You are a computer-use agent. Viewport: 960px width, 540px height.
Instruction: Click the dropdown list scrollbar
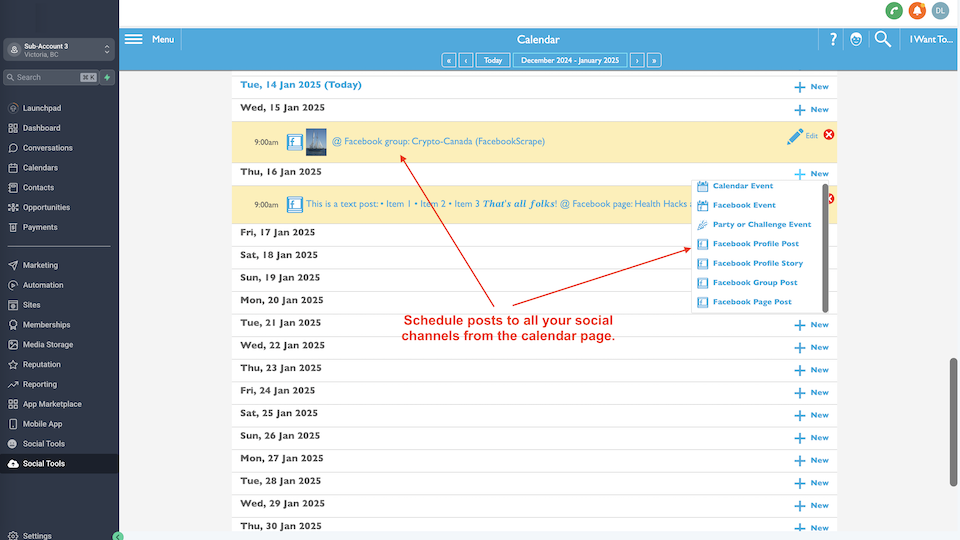825,246
